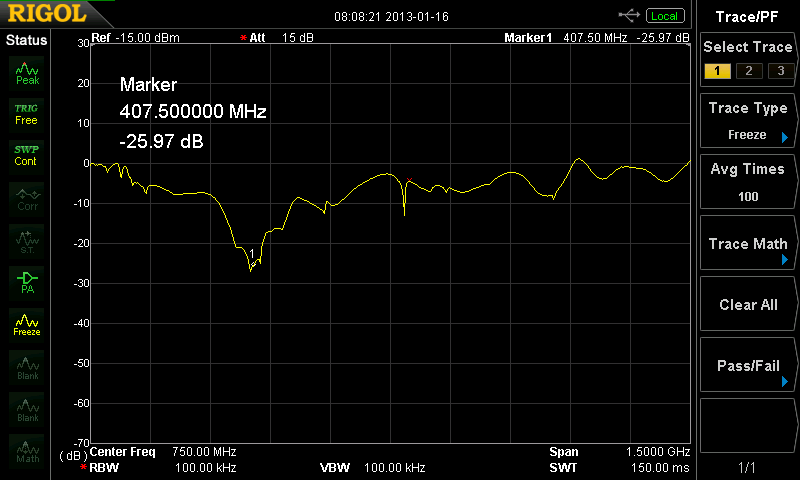Screen dimensions: 800x480
Task: Click the green Local indicator
Action: point(665,16)
